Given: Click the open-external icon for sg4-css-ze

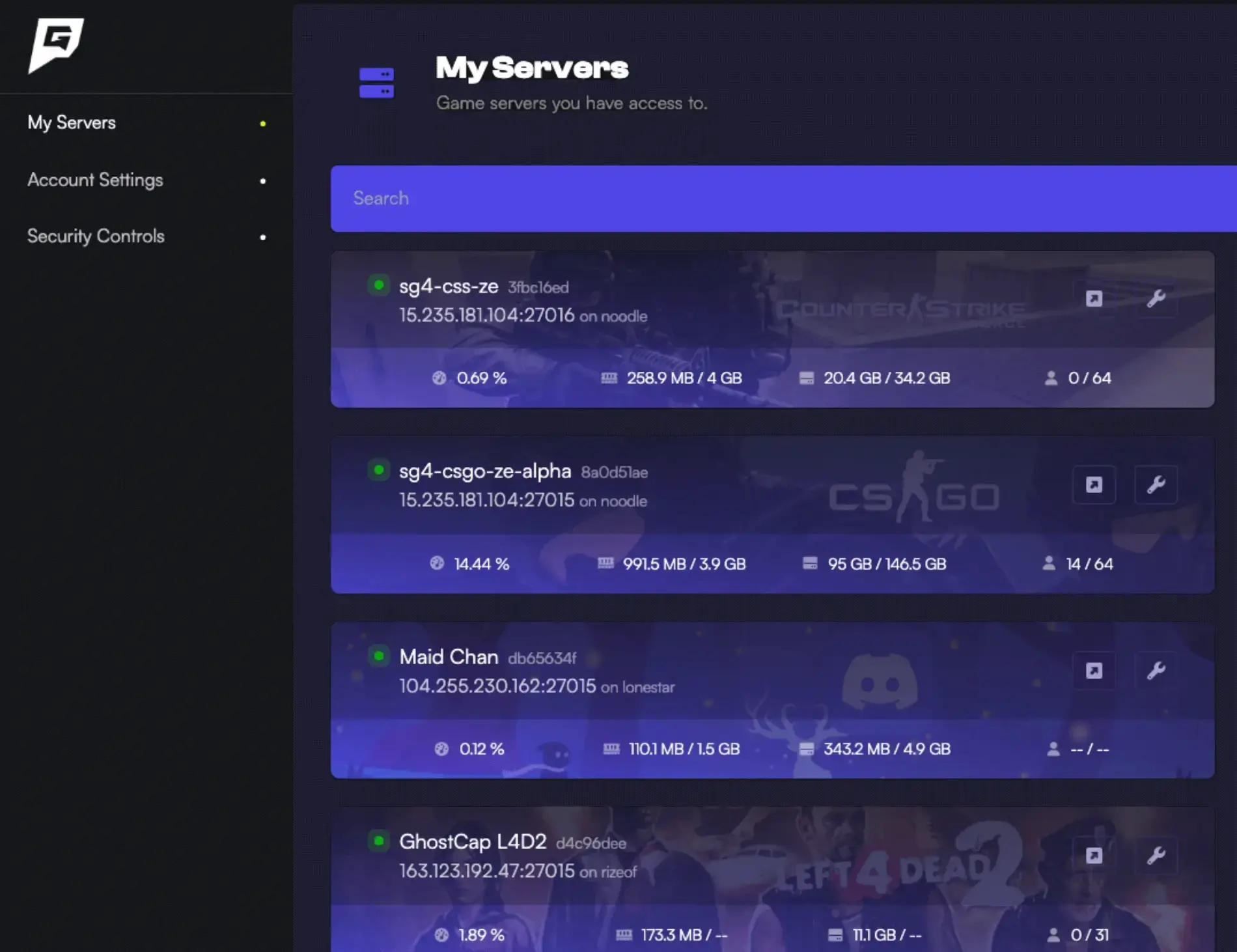Looking at the screenshot, I should (x=1094, y=299).
